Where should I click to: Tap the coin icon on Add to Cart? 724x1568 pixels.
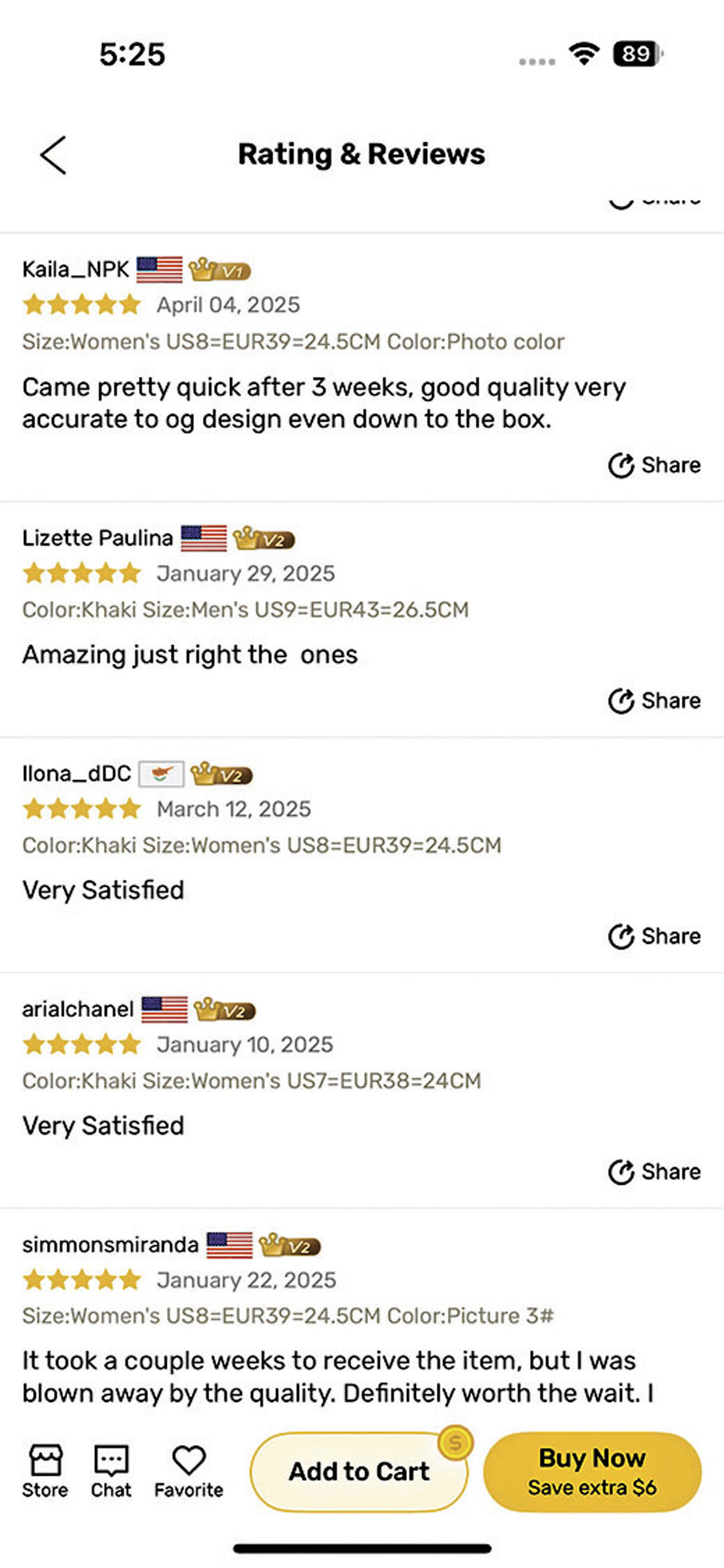[456, 1443]
